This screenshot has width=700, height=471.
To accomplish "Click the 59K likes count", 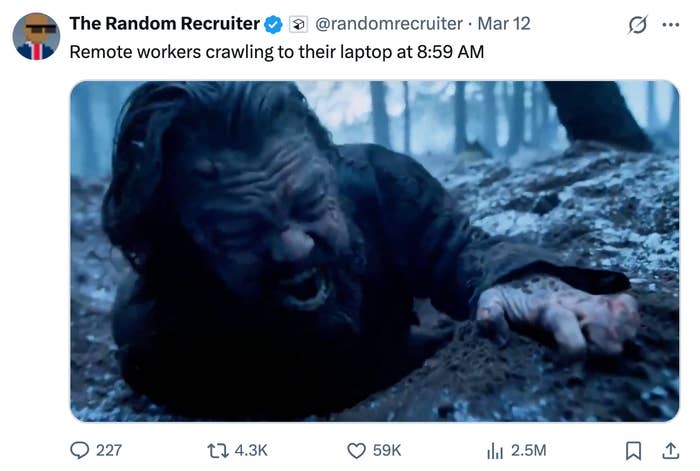I will [x=387, y=450].
